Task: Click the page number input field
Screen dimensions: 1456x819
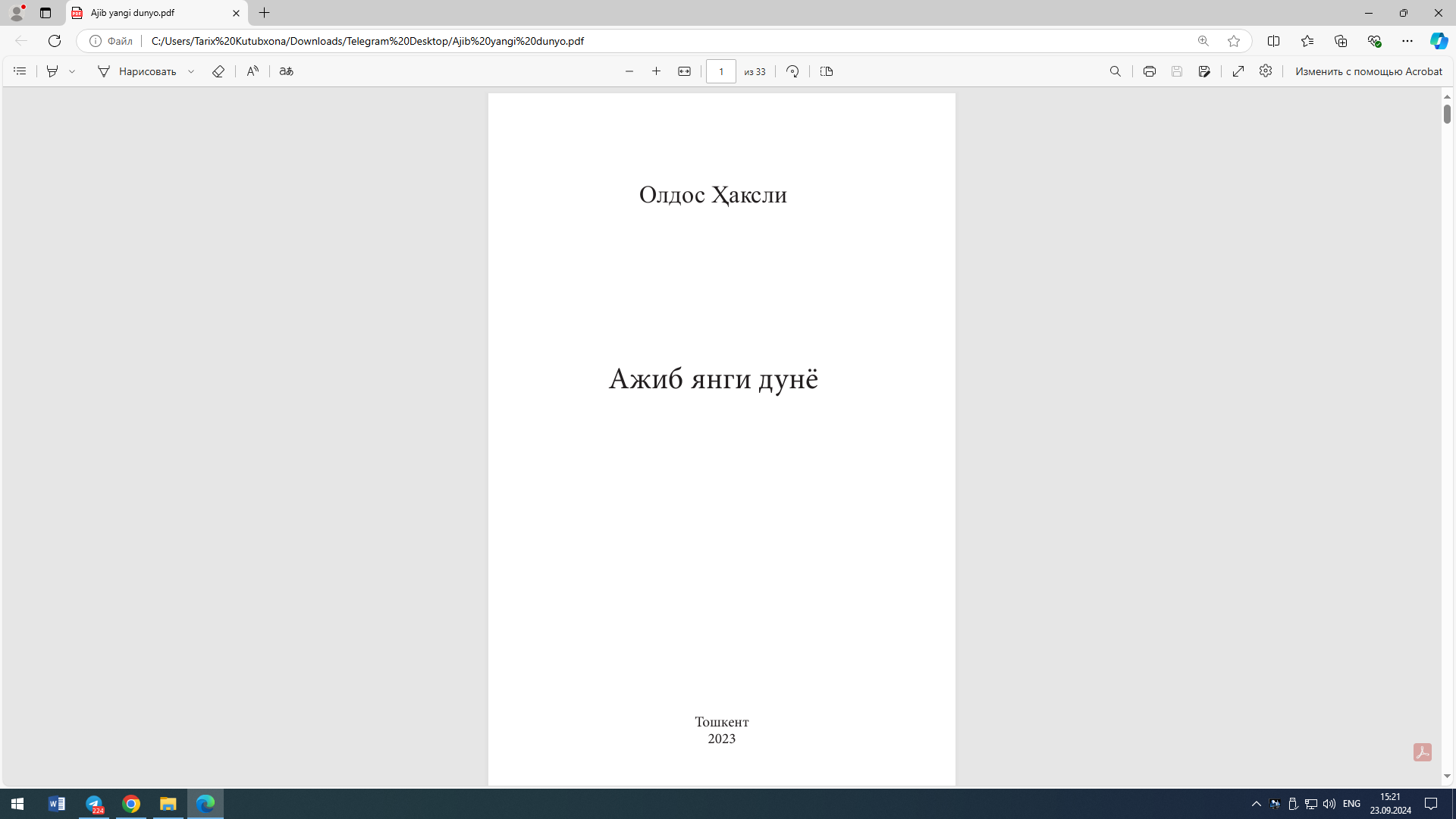Action: point(721,71)
